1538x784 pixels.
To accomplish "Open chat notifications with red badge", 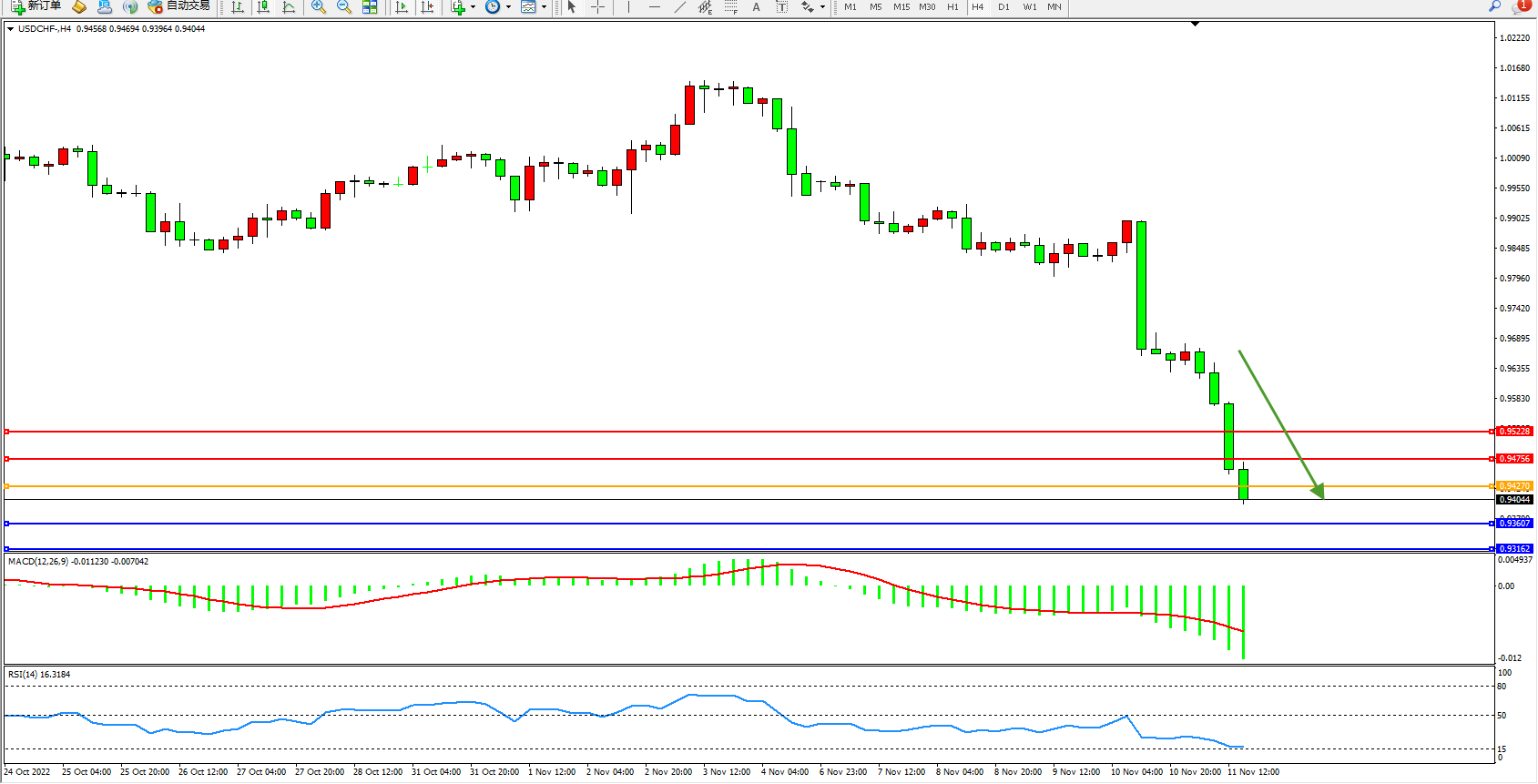I will (1519, 6).
